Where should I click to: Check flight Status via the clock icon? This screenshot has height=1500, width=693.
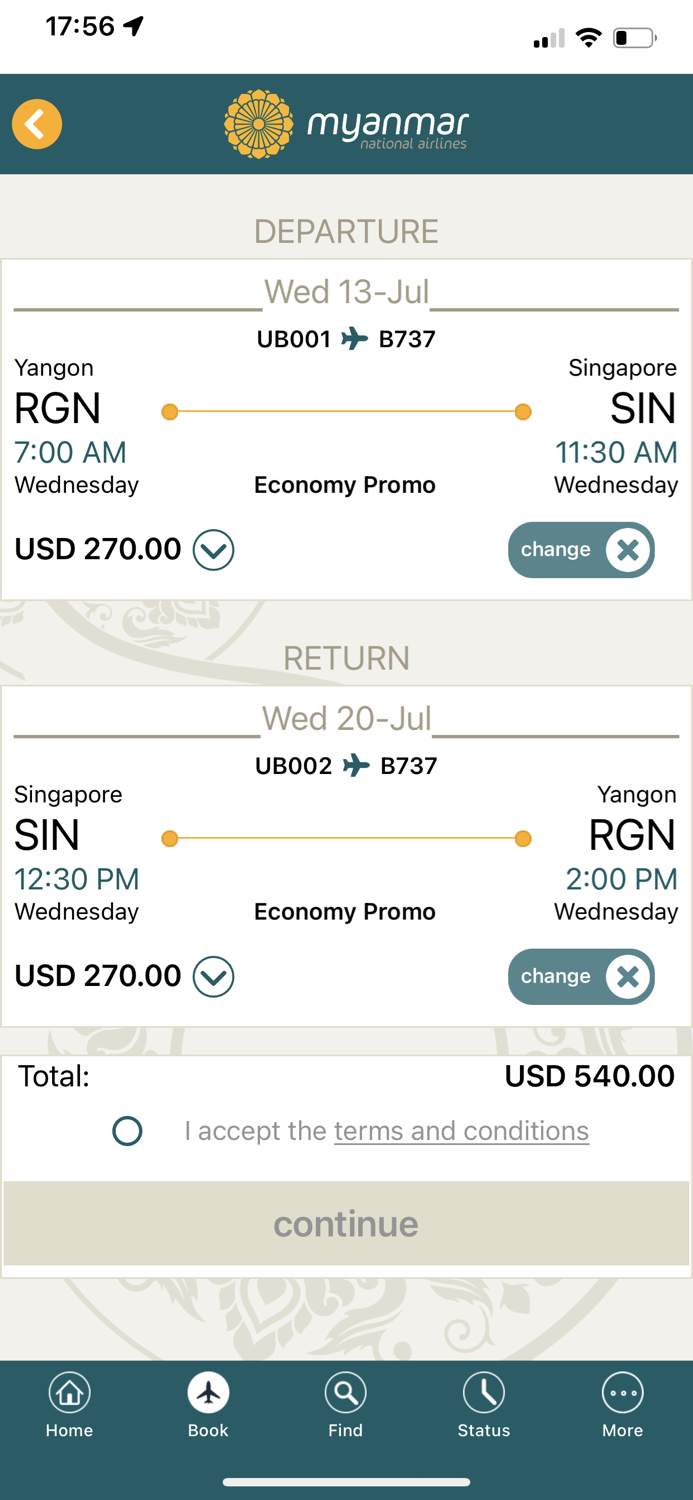tap(484, 1391)
